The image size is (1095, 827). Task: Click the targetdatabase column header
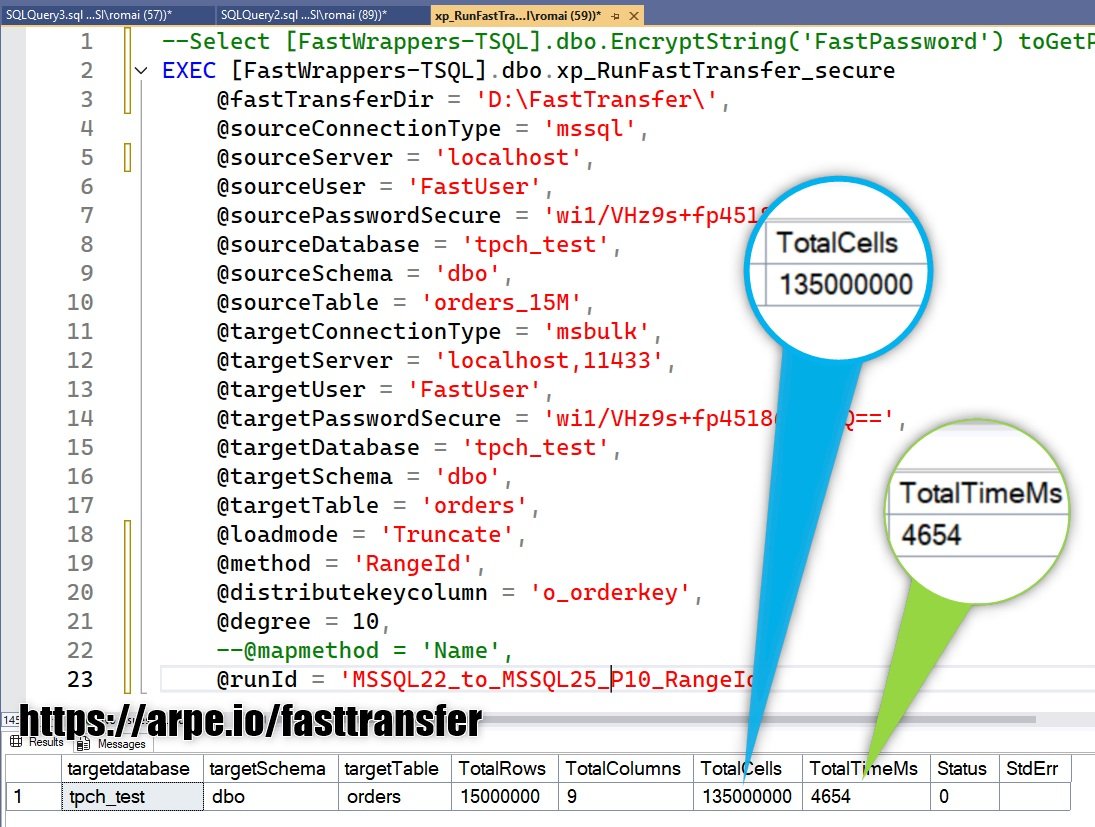coord(132,768)
